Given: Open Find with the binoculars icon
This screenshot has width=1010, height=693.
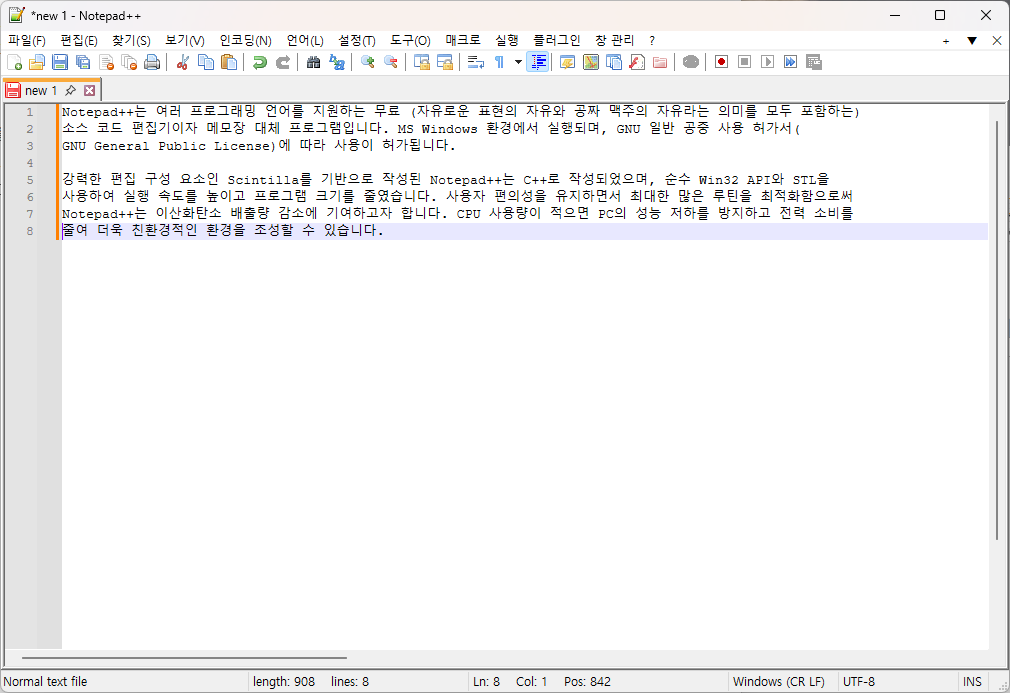Looking at the screenshot, I should 314,62.
